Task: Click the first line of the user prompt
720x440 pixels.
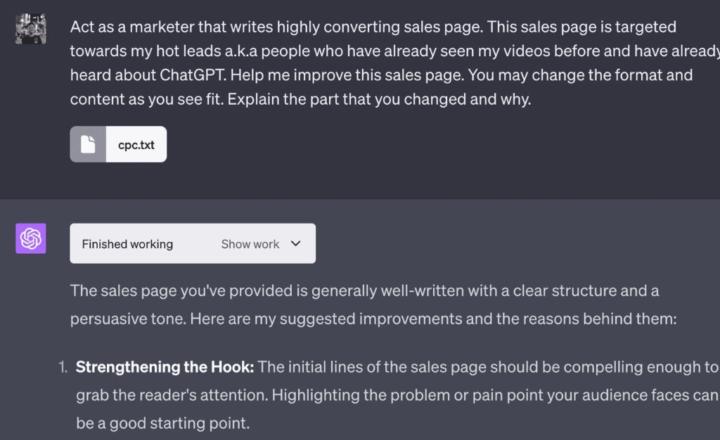Action: pos(372,27)
